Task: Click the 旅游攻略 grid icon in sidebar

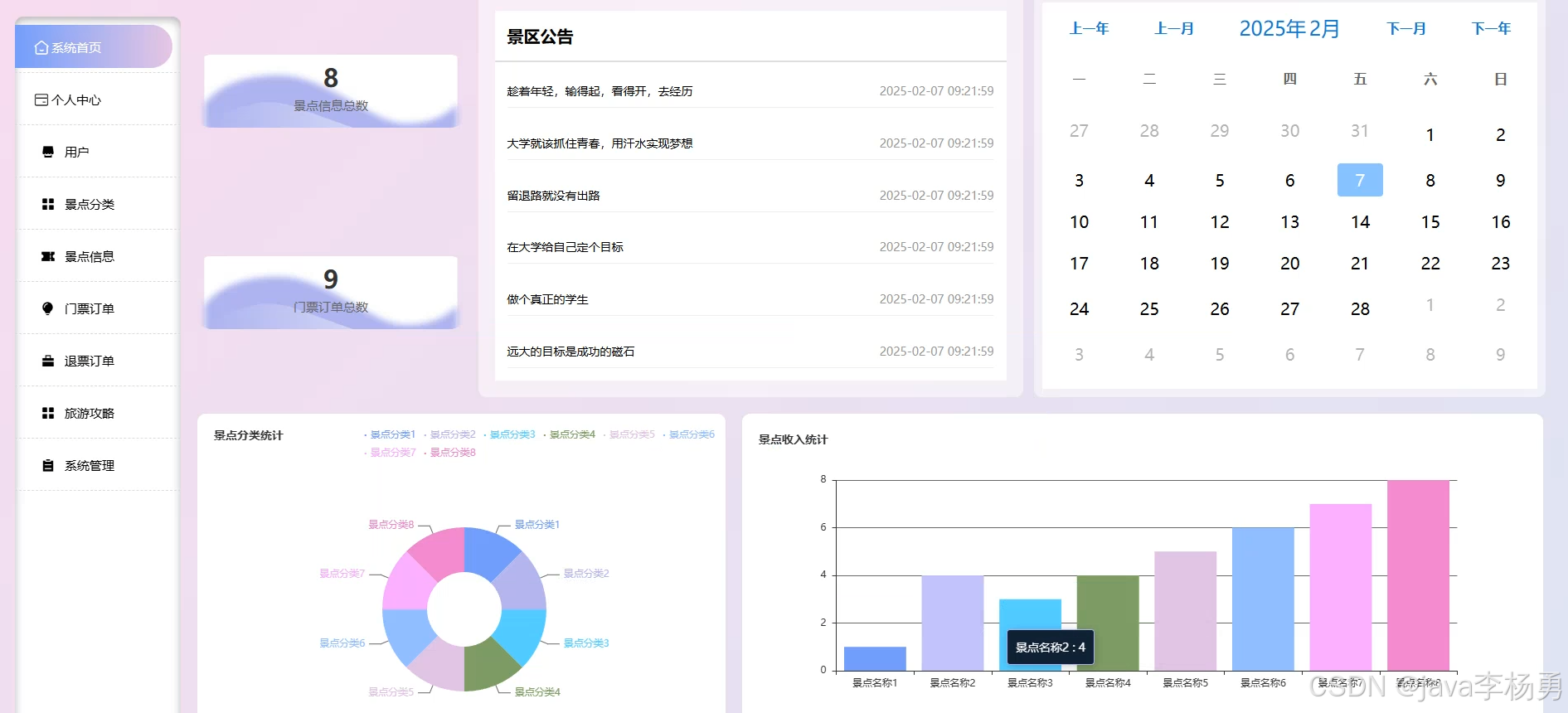Action: coord(48,413)
